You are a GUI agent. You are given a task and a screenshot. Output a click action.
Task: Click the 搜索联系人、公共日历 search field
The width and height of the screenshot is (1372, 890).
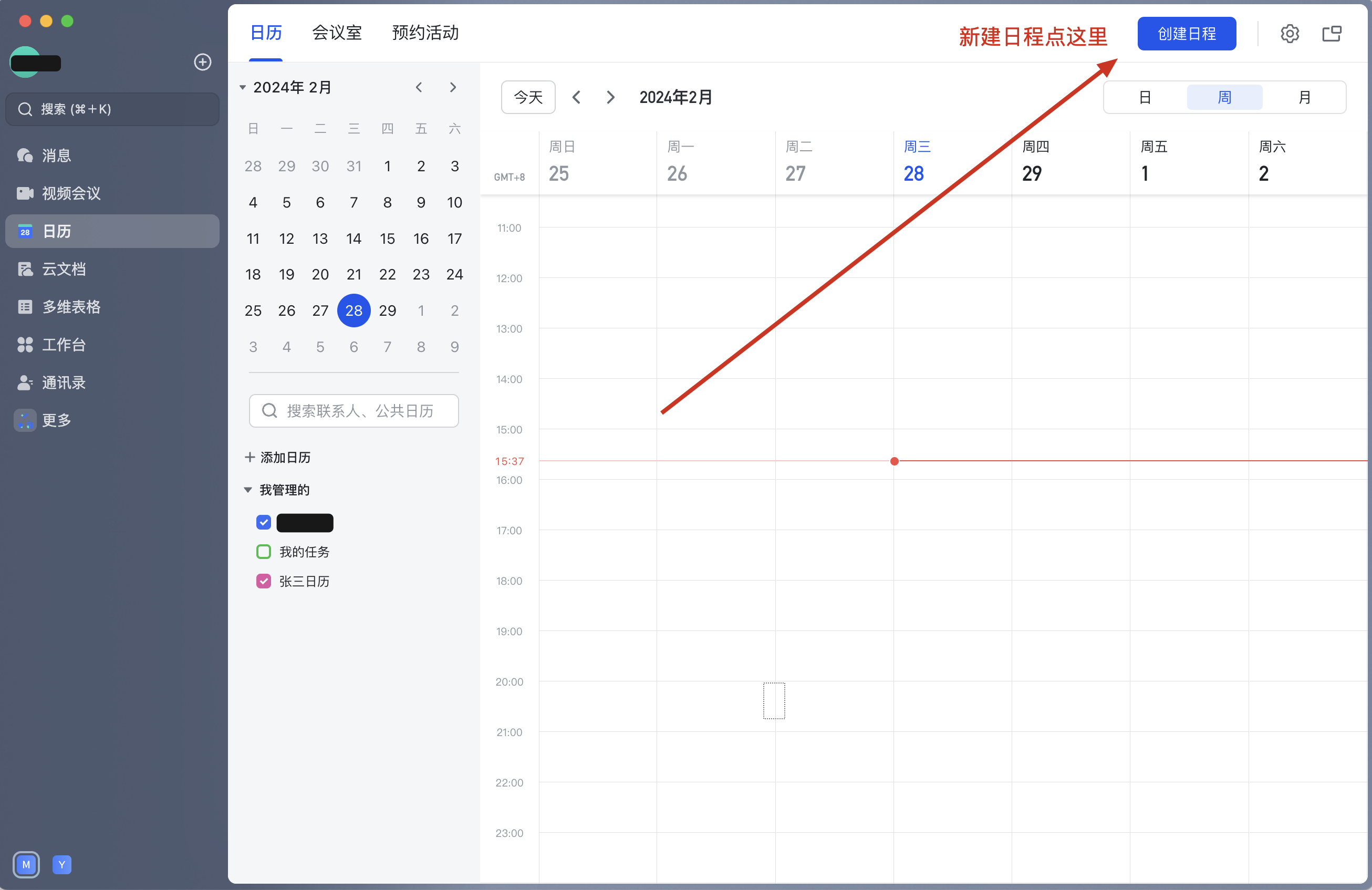[x=354, y=411]
